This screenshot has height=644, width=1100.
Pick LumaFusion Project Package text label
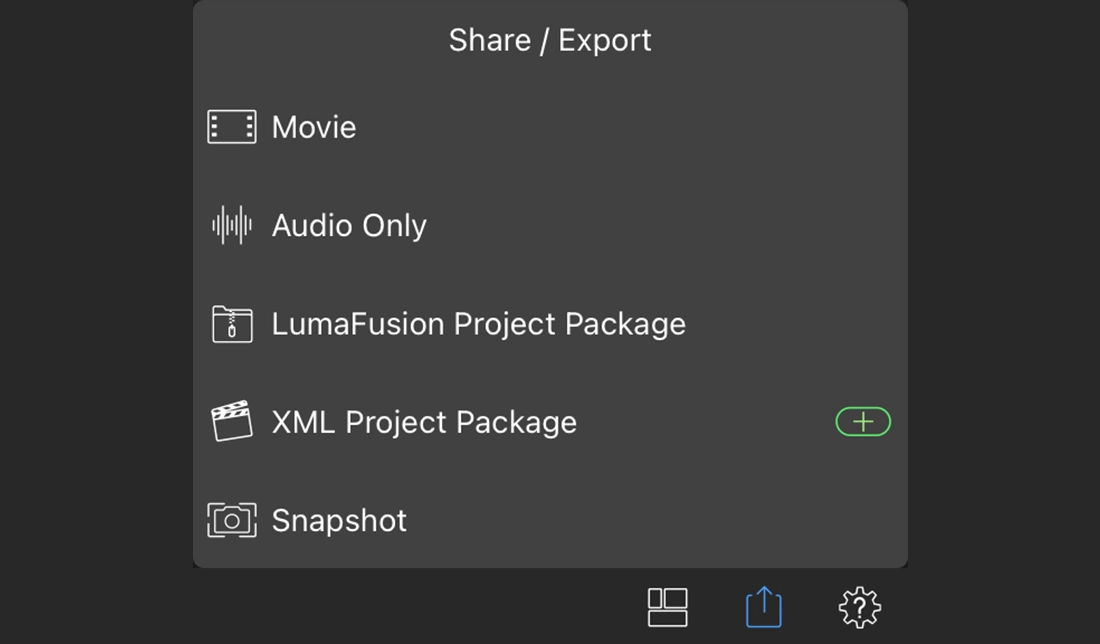[x=478, y=324]
